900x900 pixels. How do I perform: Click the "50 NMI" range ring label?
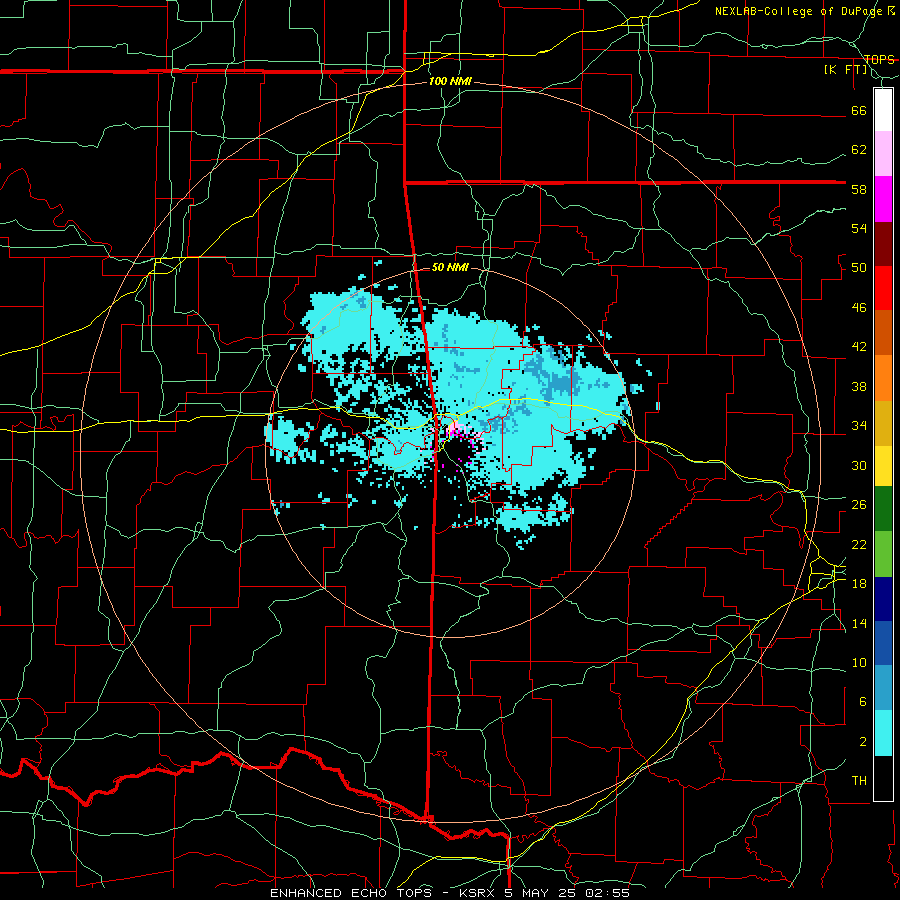[x=450, y=267]
